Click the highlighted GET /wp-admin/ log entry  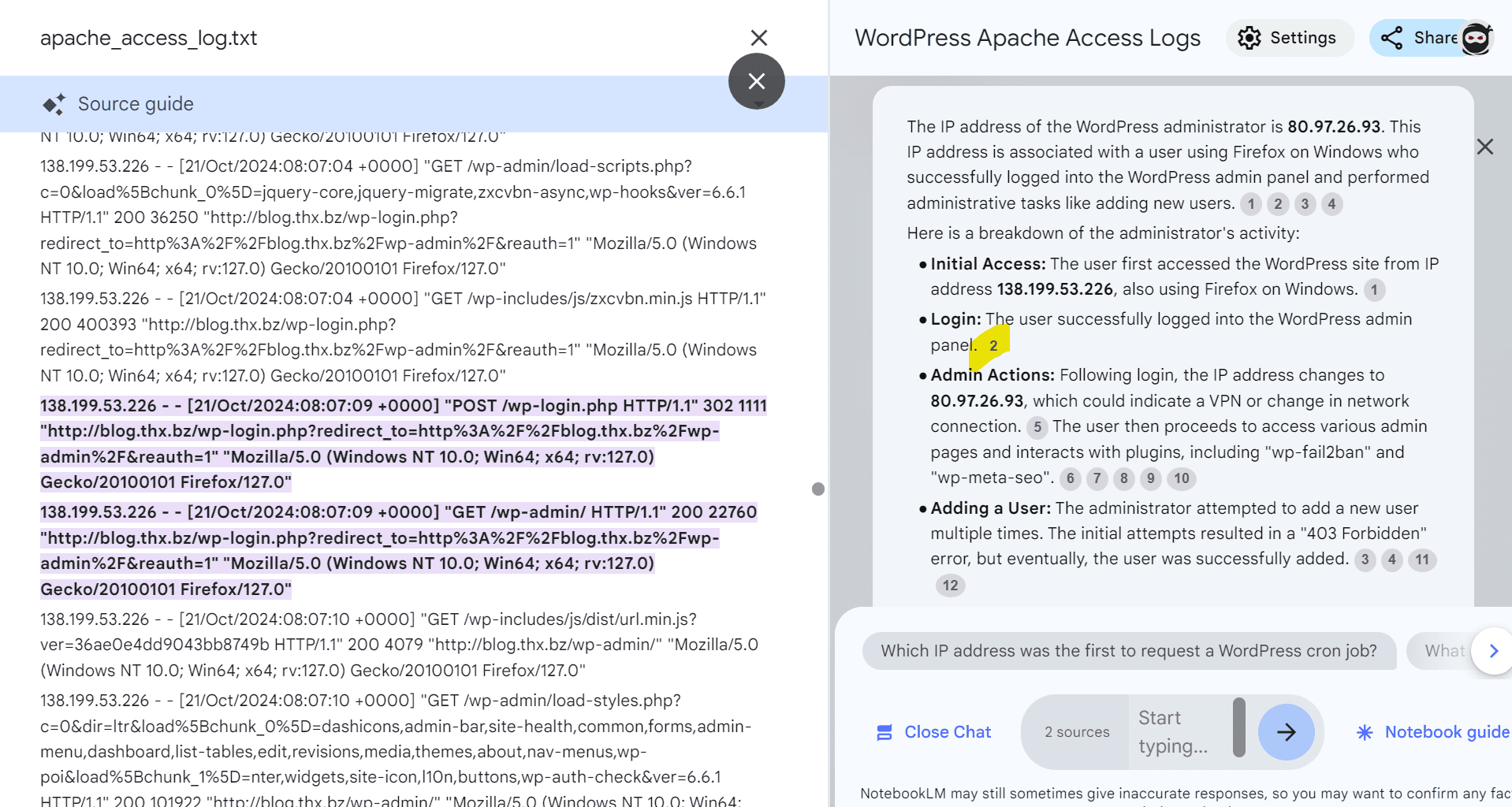click(x=399, y=550)
